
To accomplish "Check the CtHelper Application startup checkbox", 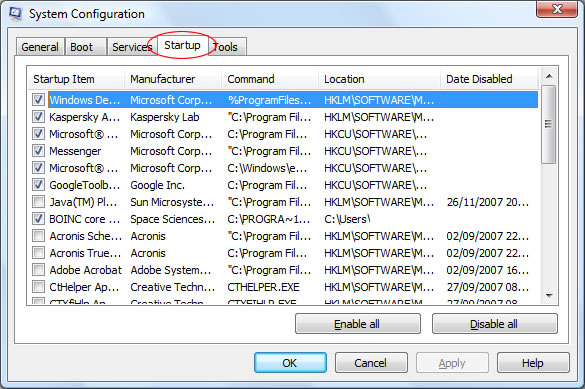I will 38,286.
